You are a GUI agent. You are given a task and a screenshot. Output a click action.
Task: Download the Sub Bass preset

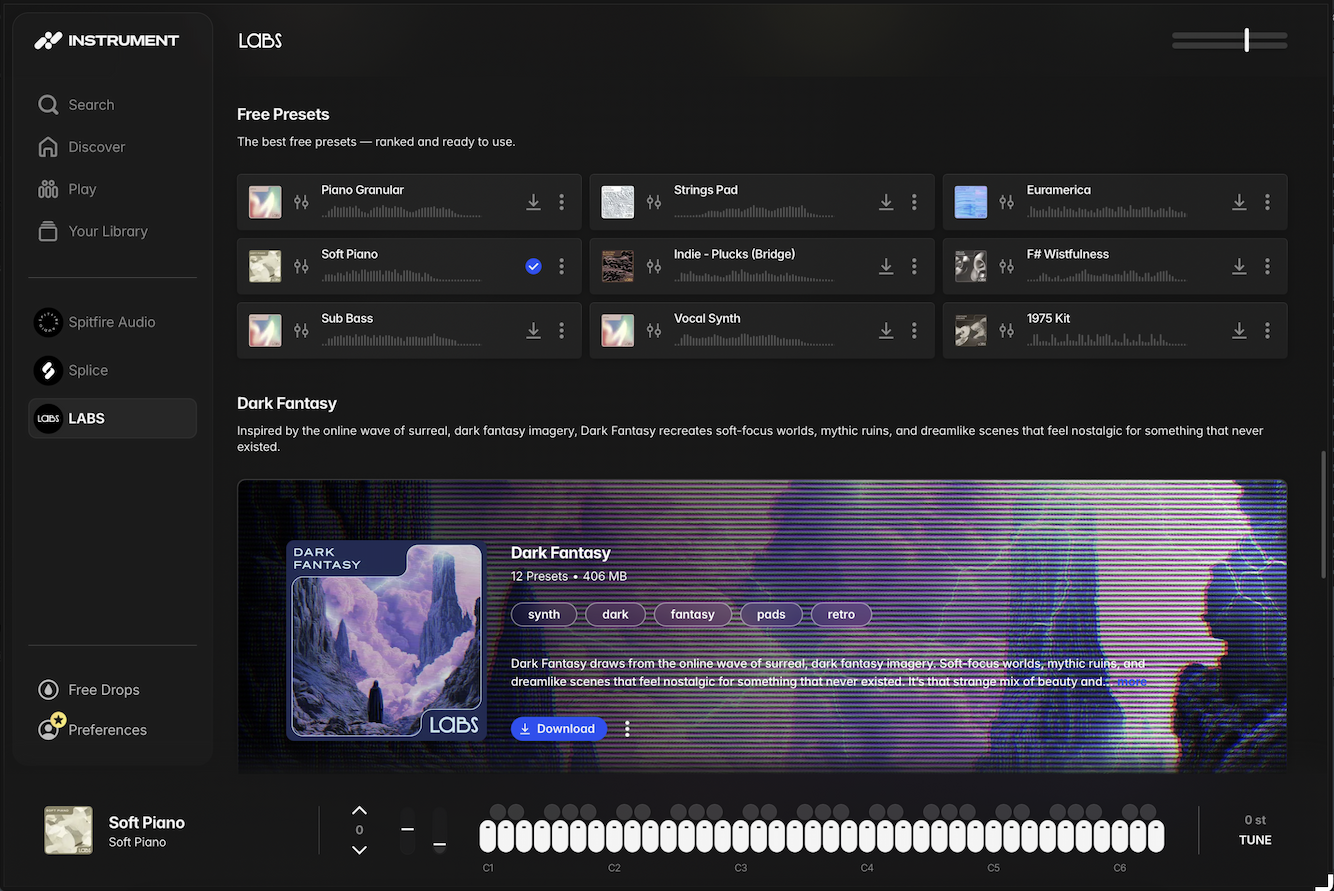click(x=533, y=330)
